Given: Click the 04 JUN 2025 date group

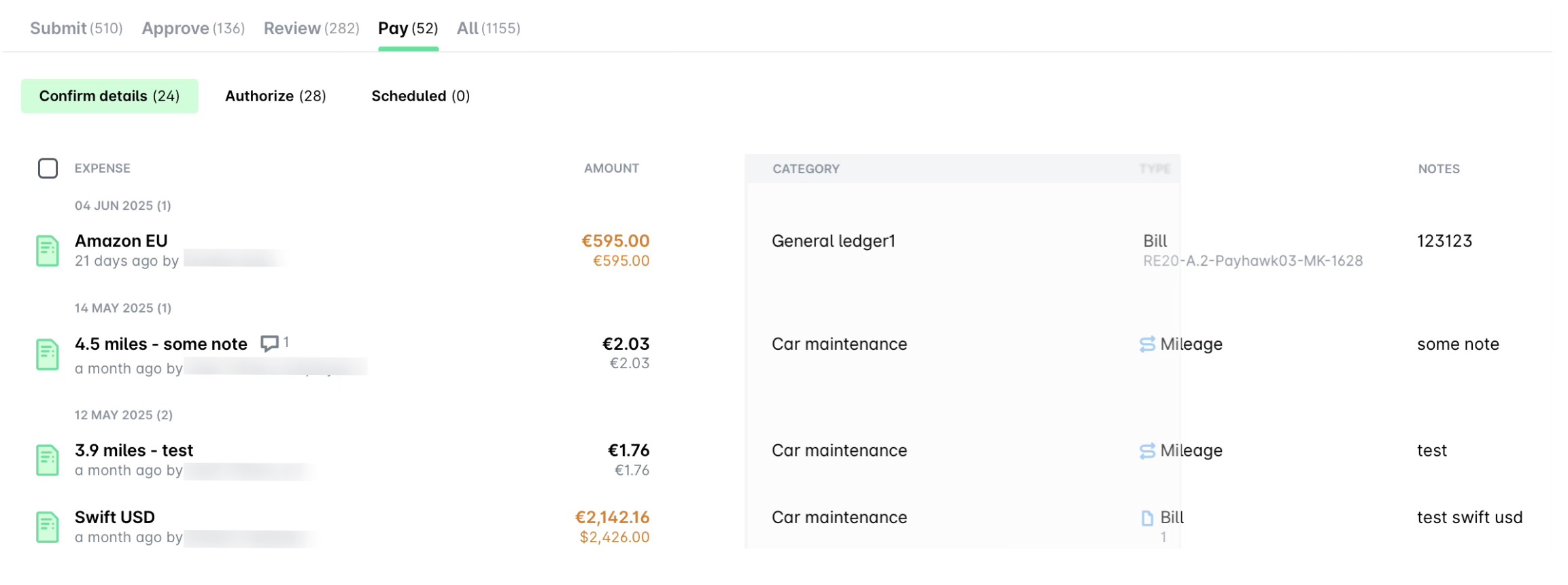Looking at the screenshot, I should click(x=123, y=206).
